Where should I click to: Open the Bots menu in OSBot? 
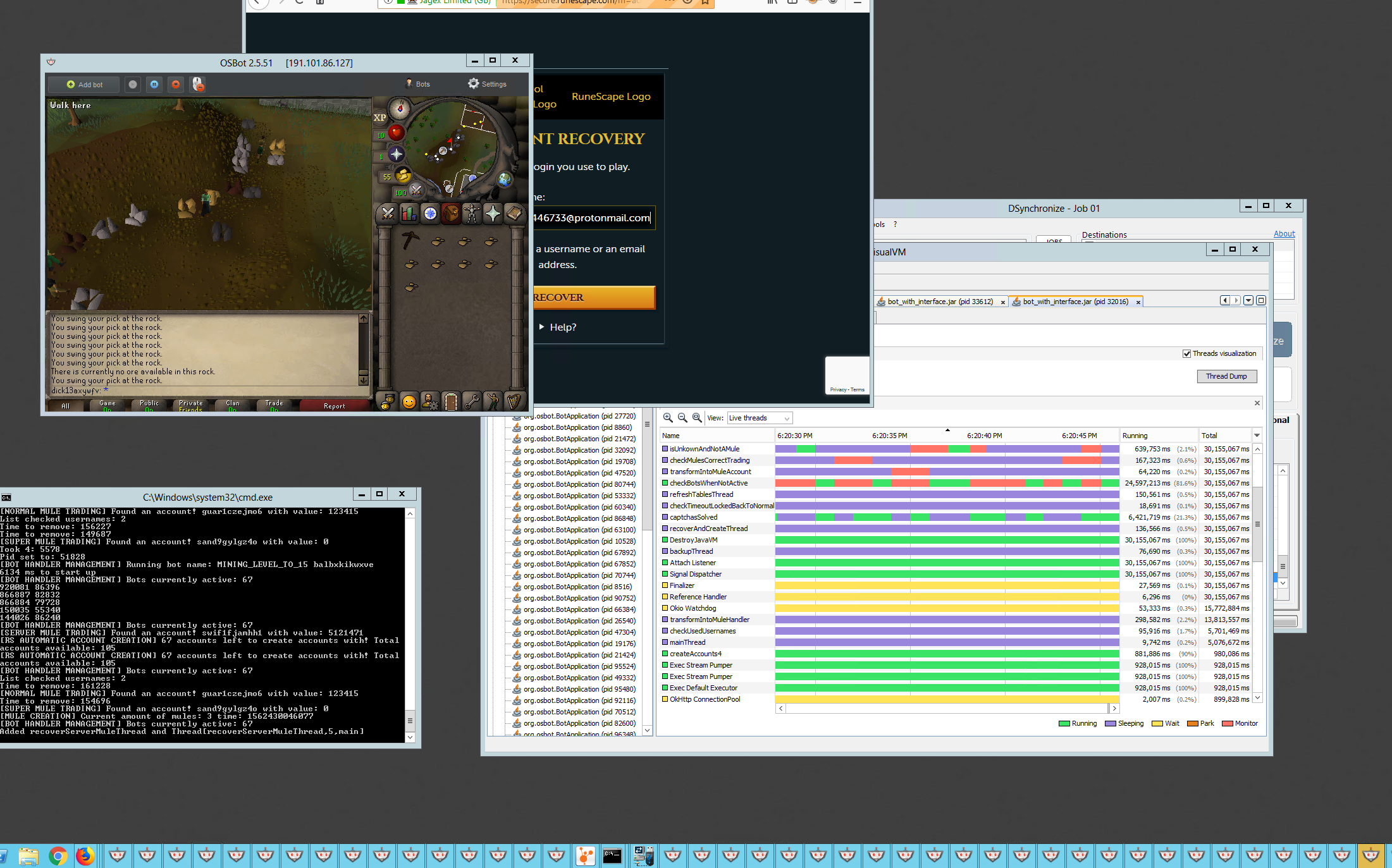[x=417, y=84]
